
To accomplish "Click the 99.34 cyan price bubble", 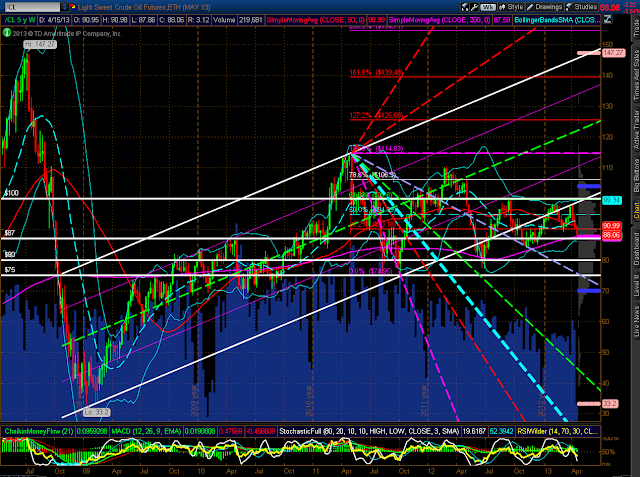I will coord(611,200).
